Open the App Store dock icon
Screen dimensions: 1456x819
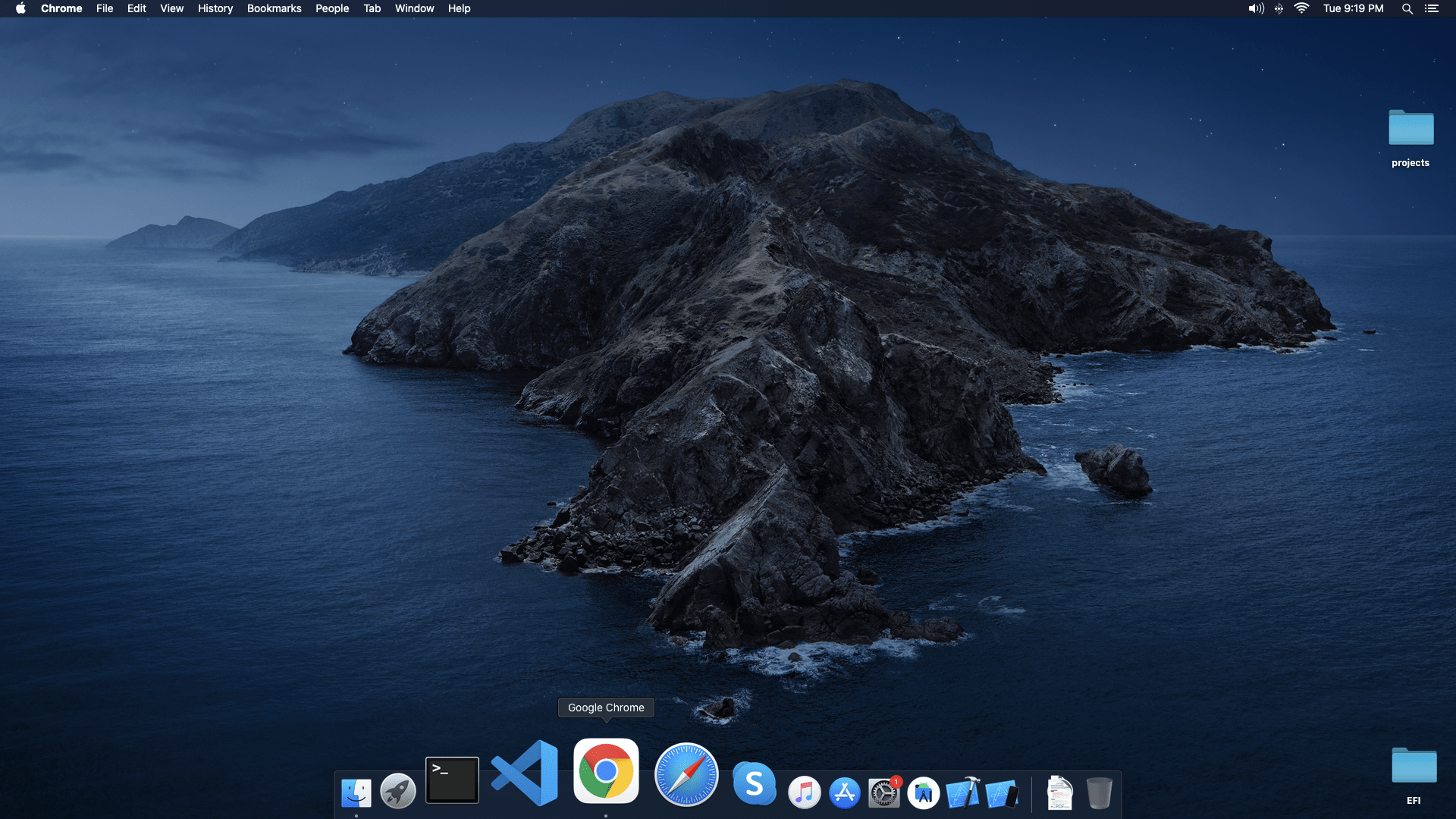844,792
